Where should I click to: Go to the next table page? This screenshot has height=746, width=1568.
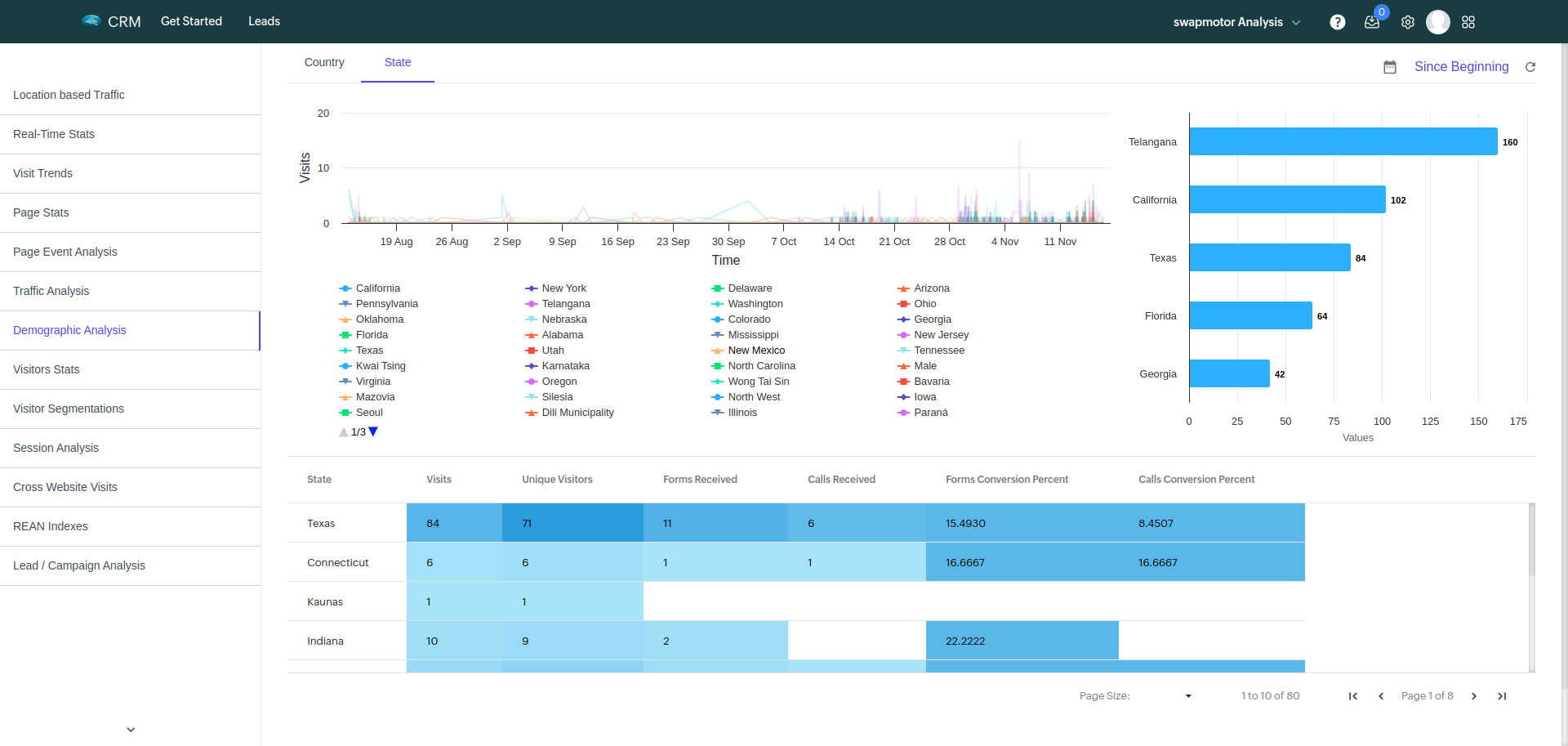1474,696
